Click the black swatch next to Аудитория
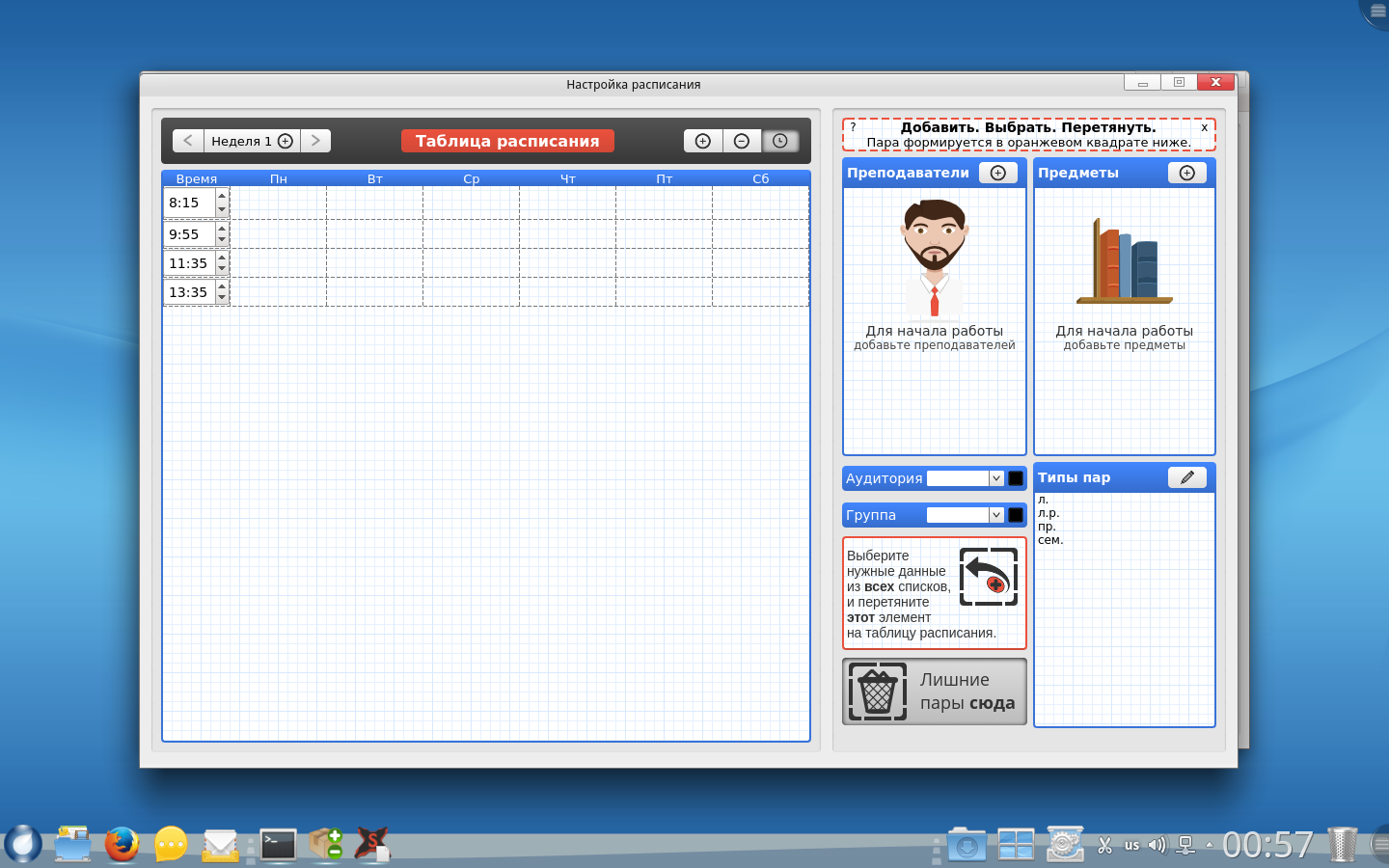This screenshot has width=1389, height=868. coord(1016,478)
